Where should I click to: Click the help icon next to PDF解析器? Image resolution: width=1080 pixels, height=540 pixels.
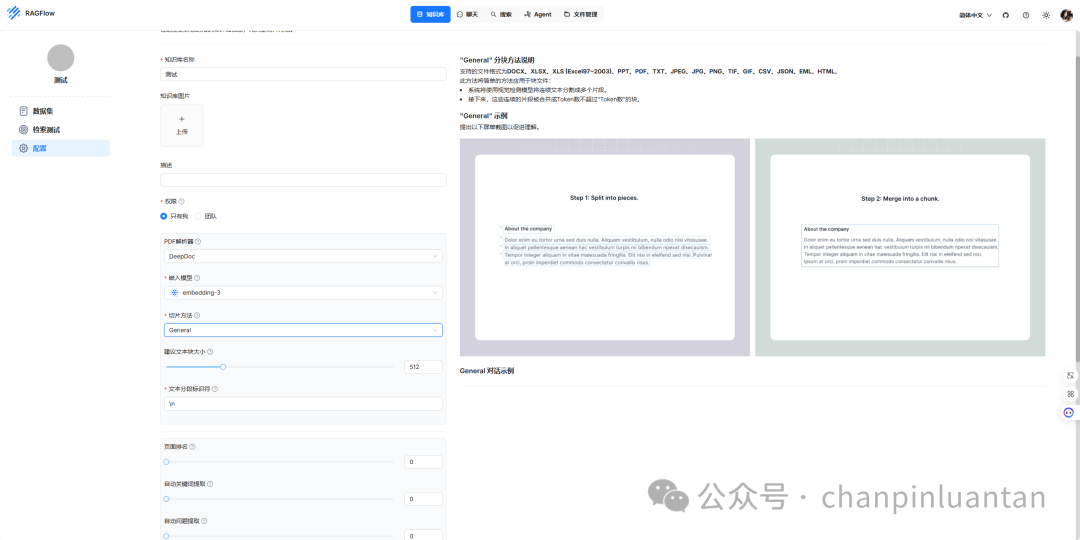(x=198, y=242)
